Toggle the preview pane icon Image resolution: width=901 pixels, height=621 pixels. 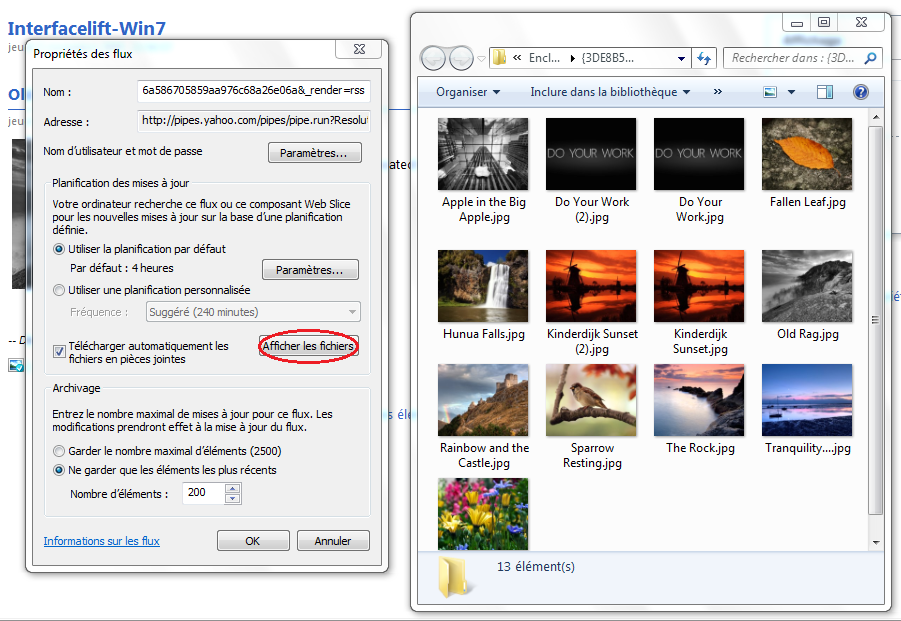[825, 92]
